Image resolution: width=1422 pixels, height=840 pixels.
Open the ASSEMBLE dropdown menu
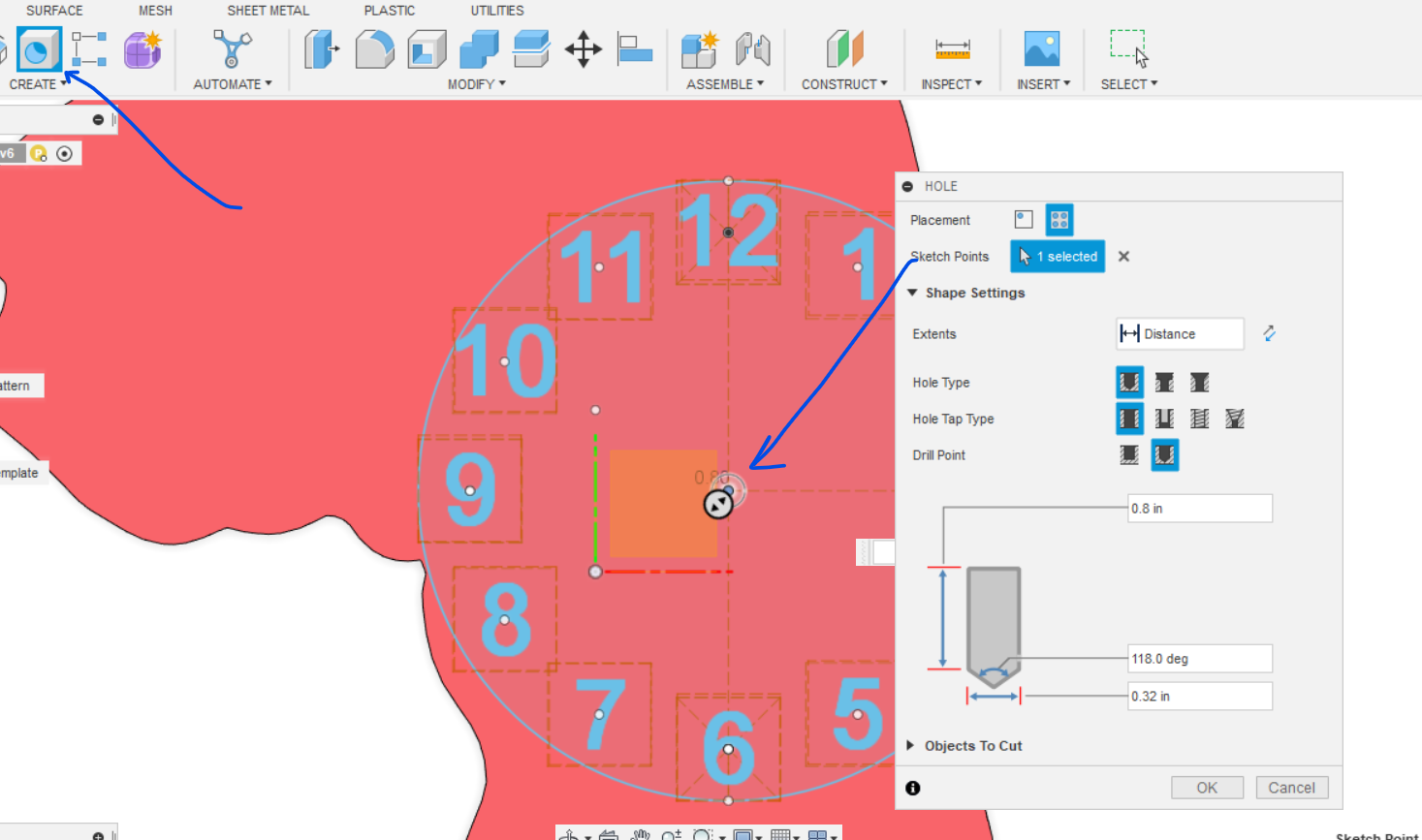click(725, 84)
